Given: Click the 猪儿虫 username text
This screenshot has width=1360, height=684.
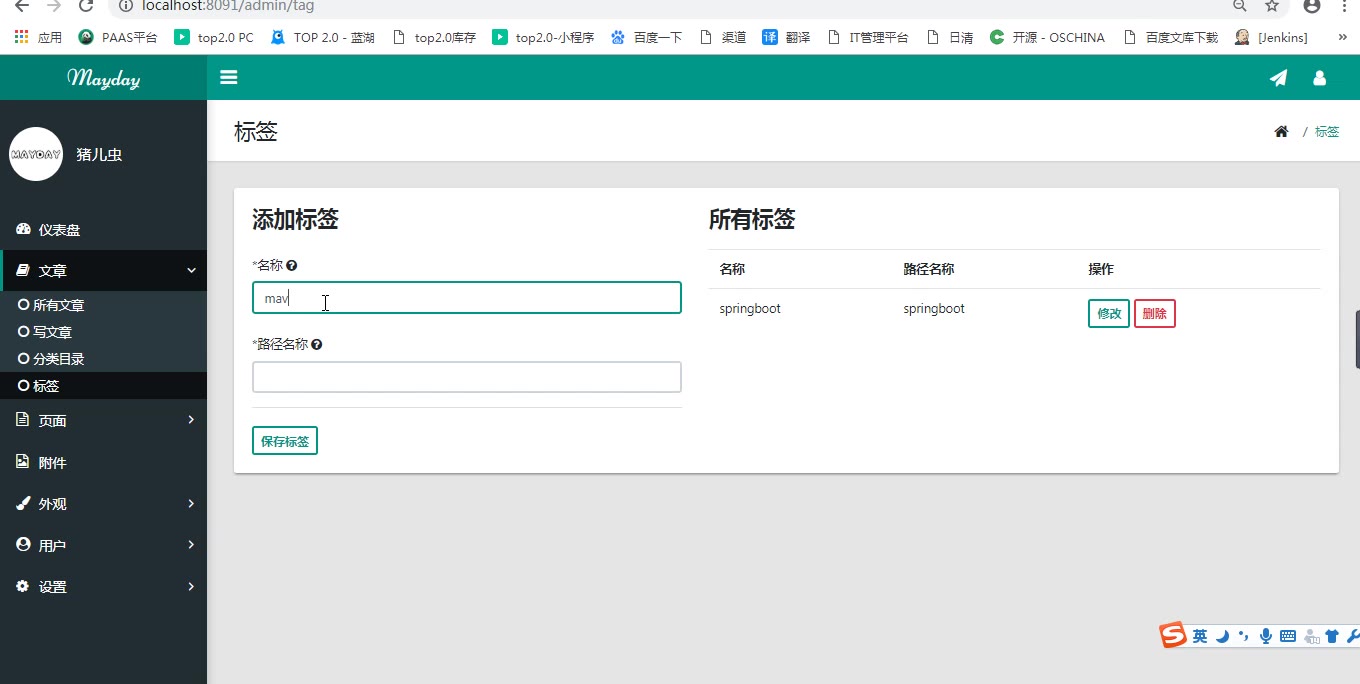Looking at the screenshot, I should (x=99, y=155).
